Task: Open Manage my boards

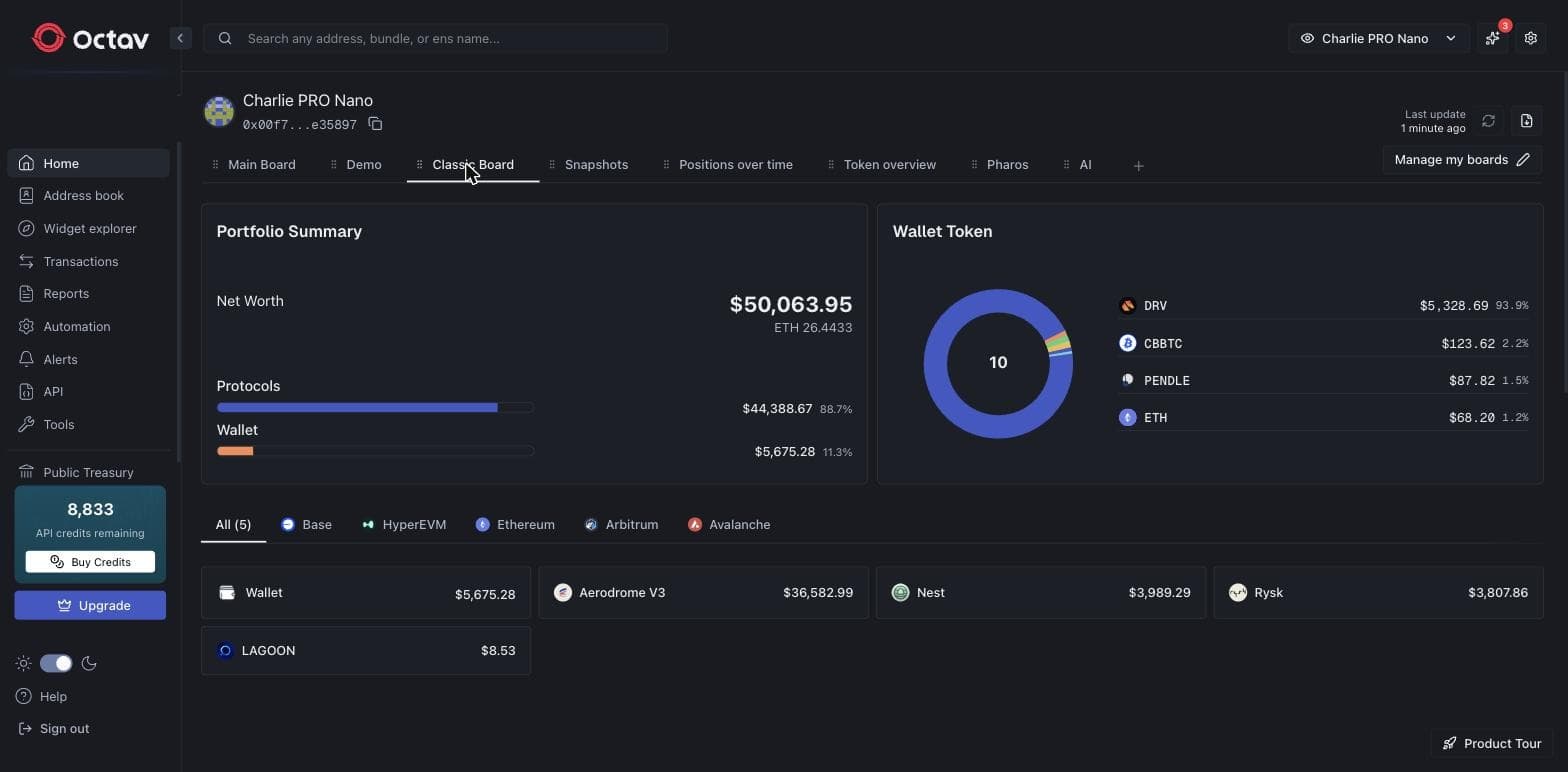Action: [x=1461, y=159]
